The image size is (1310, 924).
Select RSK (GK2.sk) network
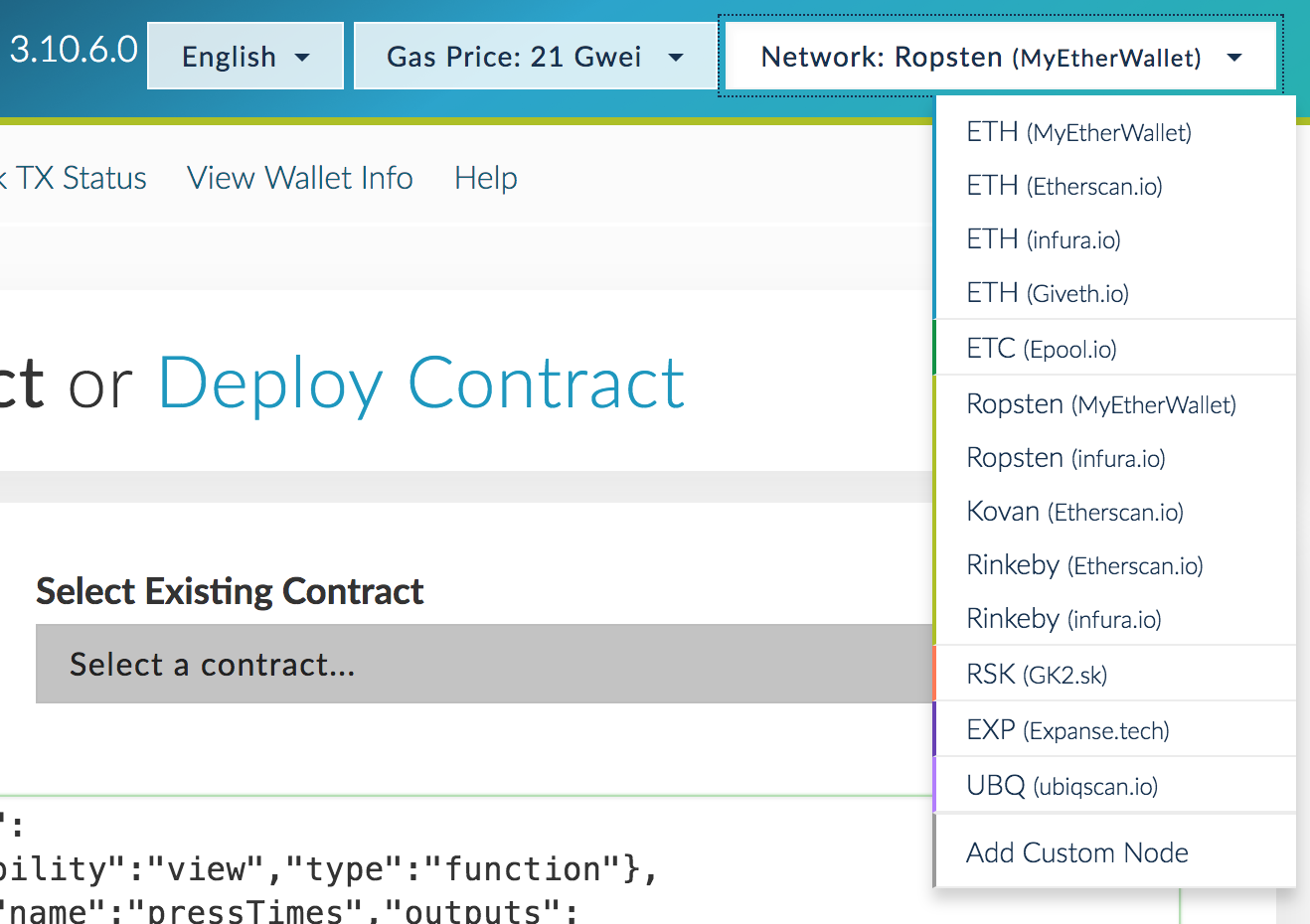click(1116, 675)
